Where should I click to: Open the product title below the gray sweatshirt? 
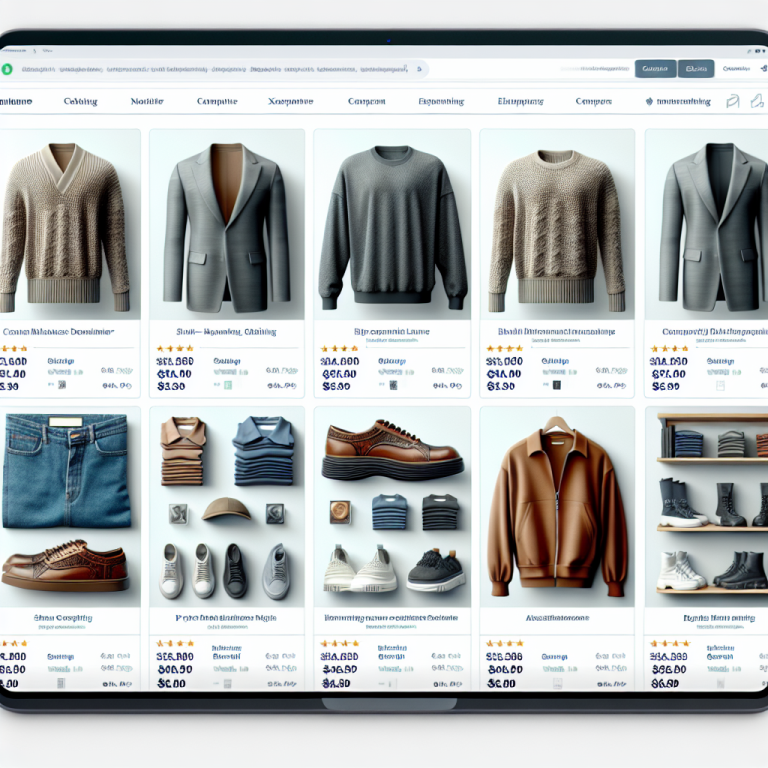[392, 332]
